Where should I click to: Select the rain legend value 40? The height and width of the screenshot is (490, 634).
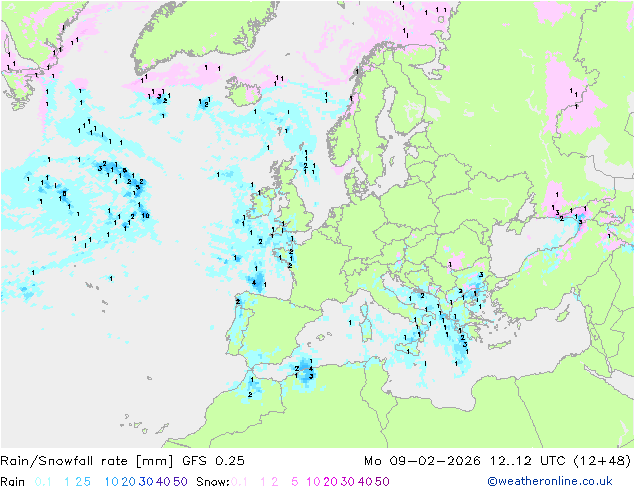[x=163, y=482]
